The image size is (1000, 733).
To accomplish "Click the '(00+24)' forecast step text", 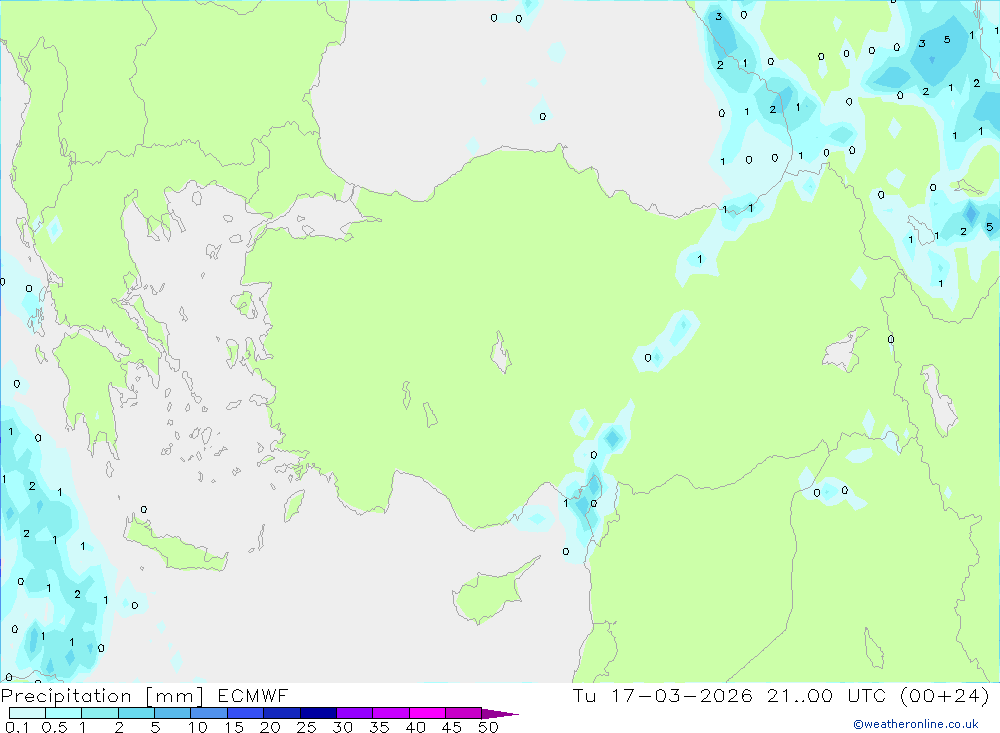I will point(945,695).
